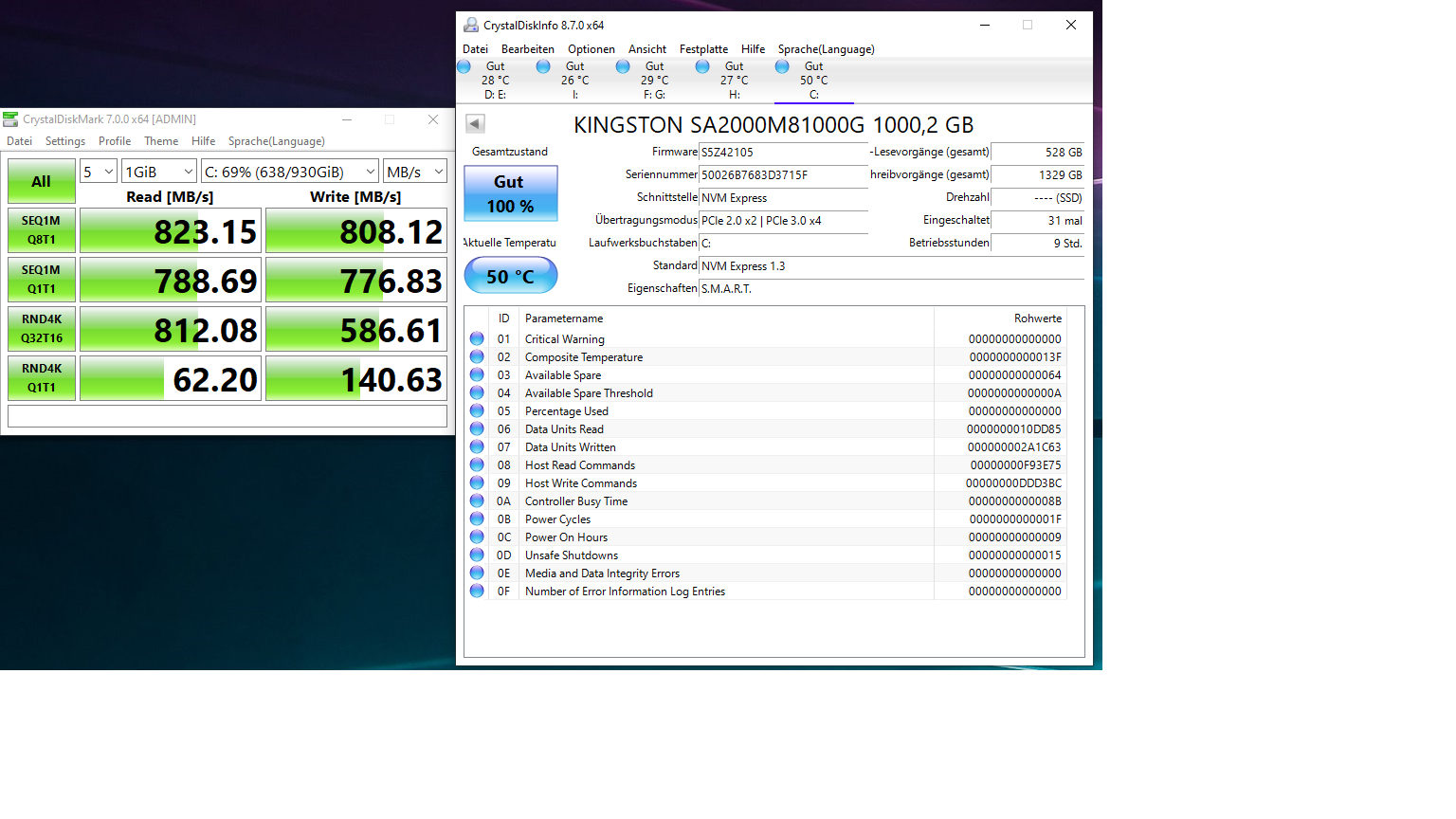Click RND4K Q1T1 write result 140.63
1456x819 pixels.
356,378
